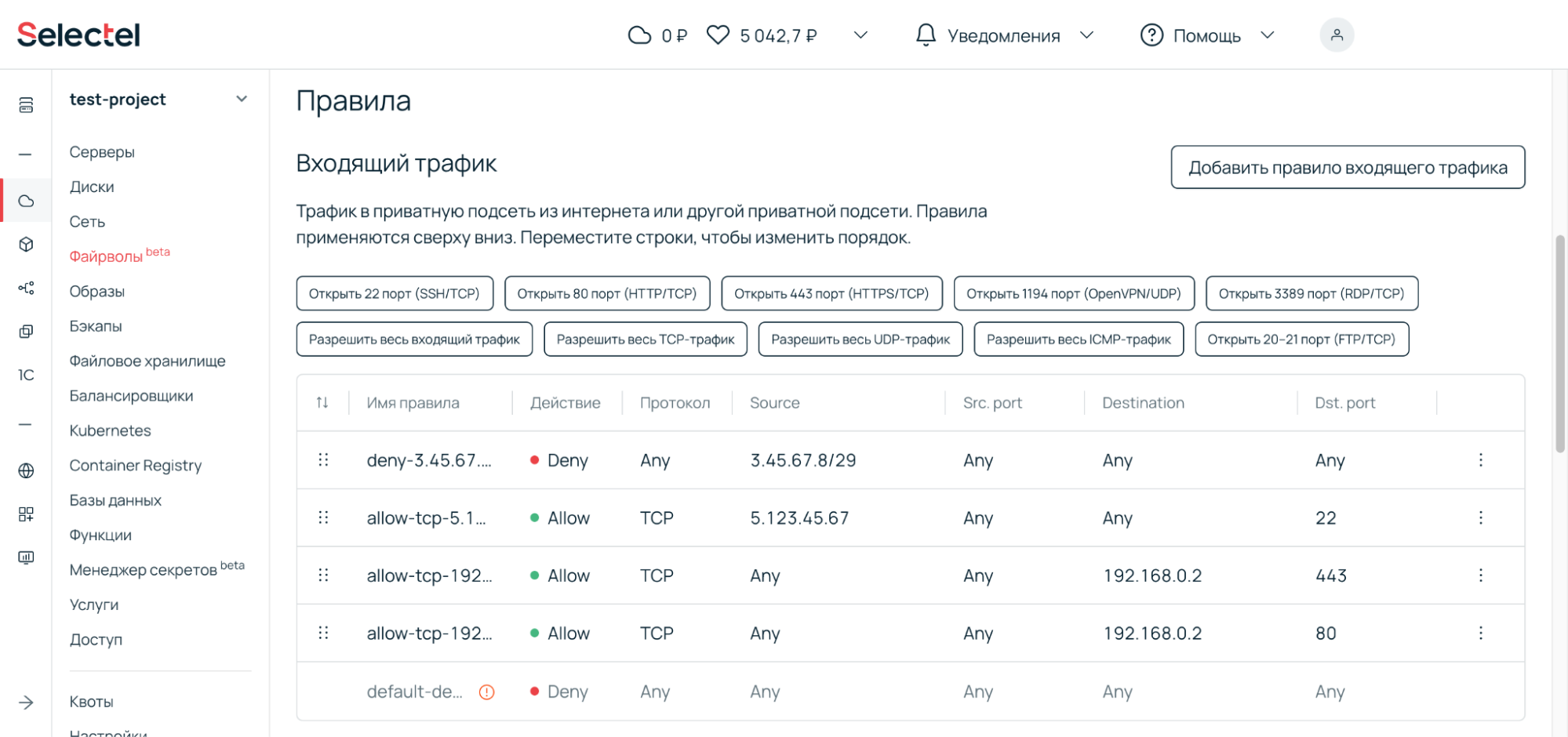Toggle the sort order on the rules table

[322, 402]
